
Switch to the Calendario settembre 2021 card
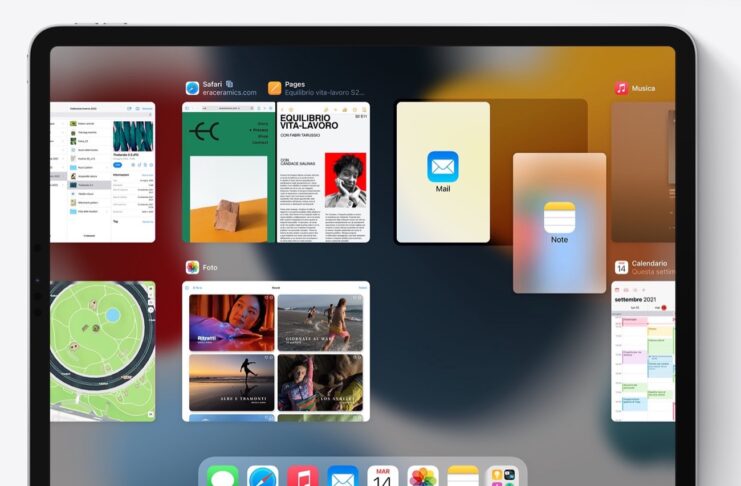click(x=643, y=351)
